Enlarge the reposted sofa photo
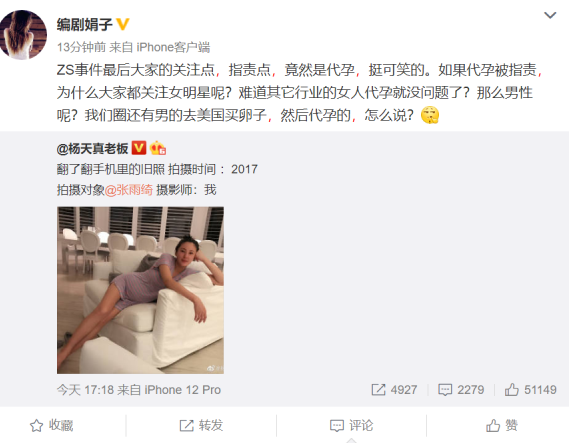Image resolution: width=569 pixels, height=443 pixels. (140, 290)
